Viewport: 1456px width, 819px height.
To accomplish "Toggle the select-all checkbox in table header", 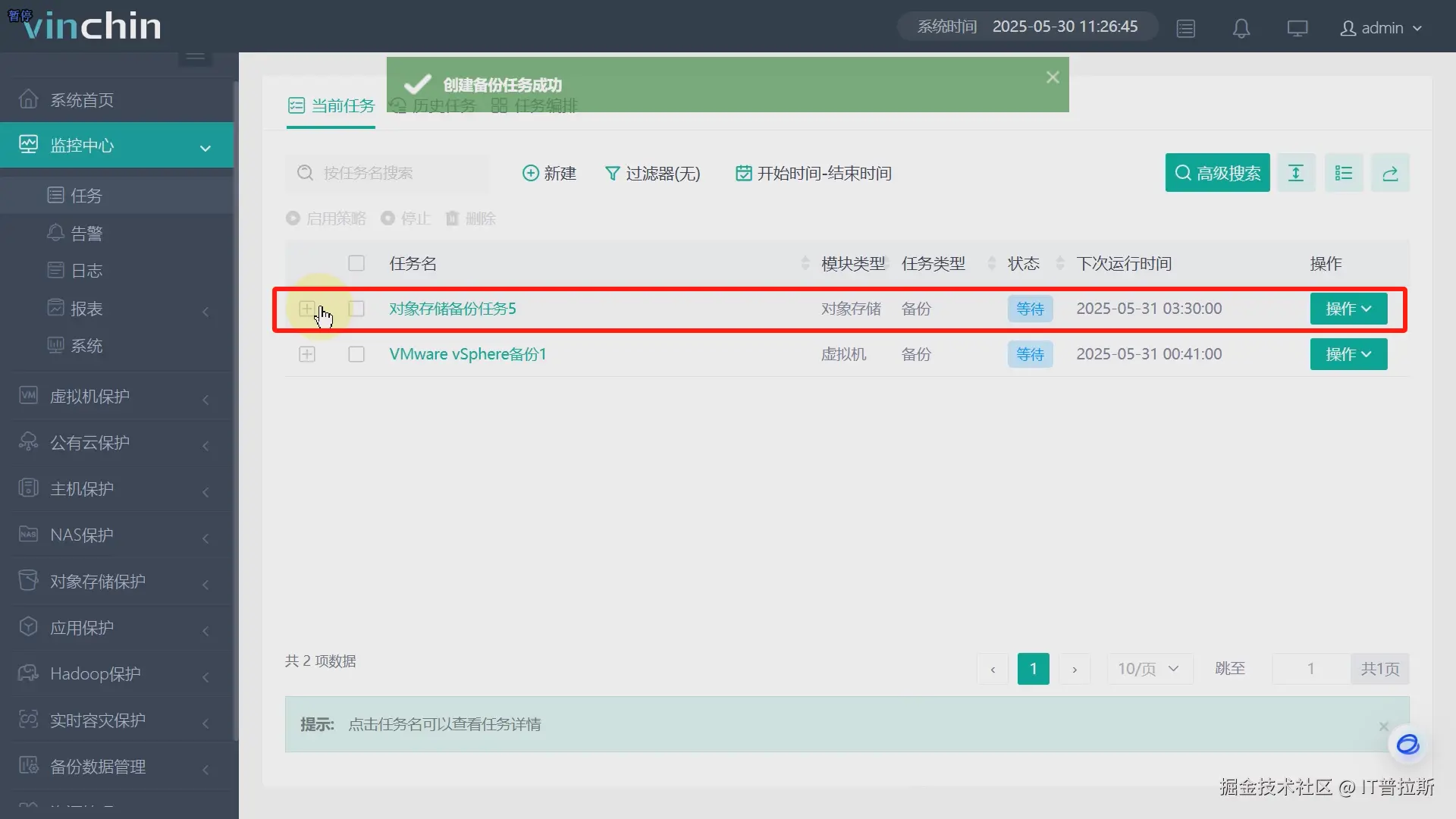I will pos(356,263).
